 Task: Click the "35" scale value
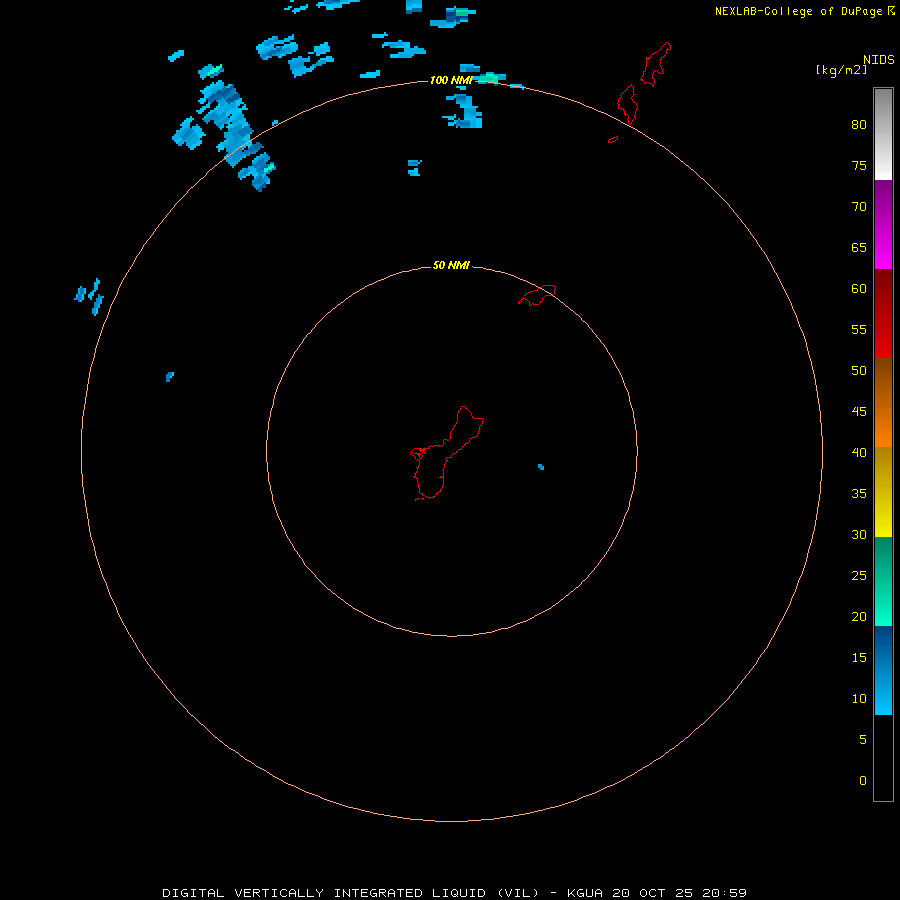click(x=859, y=494)
